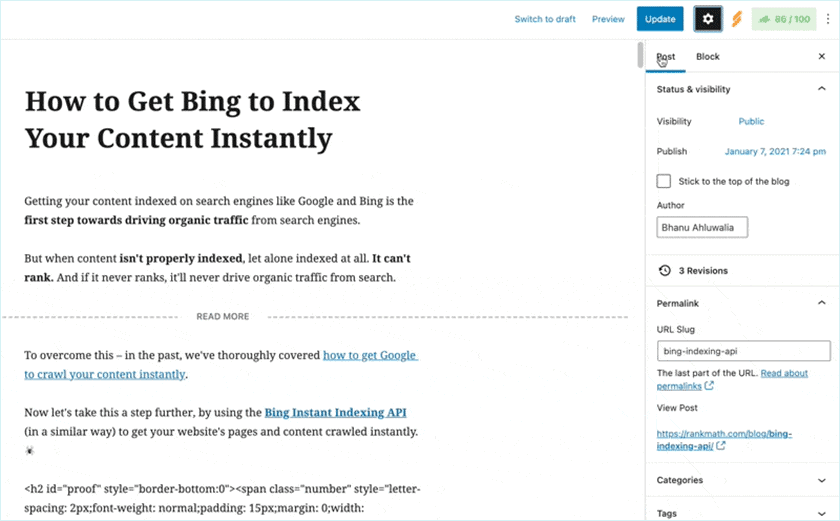Viewport: 840px width, 521px height.
Task: Expand the Categories section
Action: (x=821, y=480)
